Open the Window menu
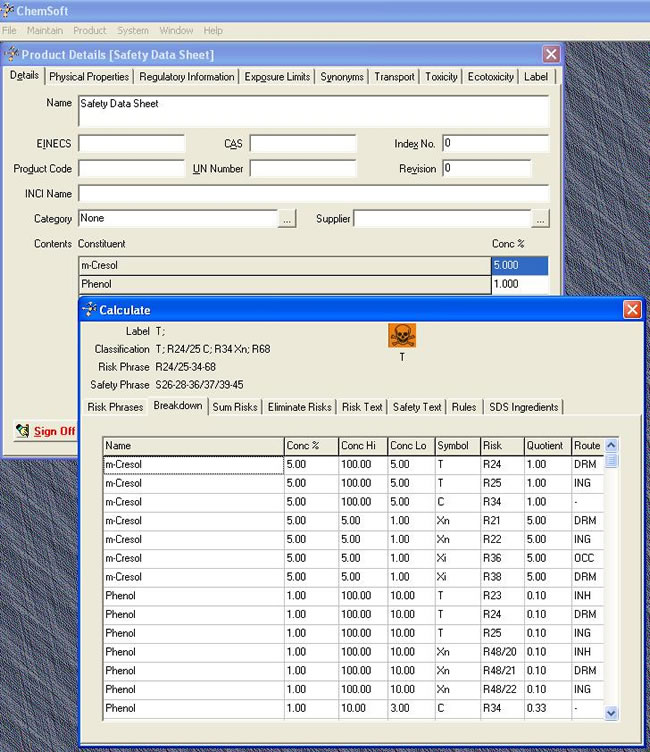This screenshot has height=752, width=650. (176, 31)
